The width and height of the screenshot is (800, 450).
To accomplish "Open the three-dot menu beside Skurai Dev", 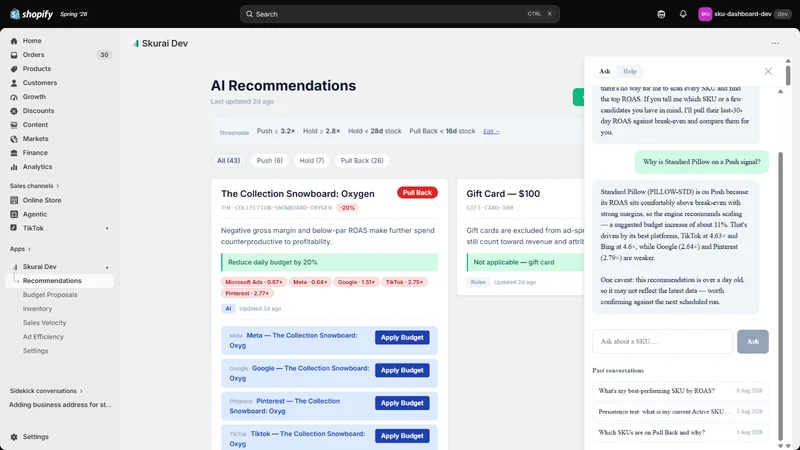I will tap(775, 43).
